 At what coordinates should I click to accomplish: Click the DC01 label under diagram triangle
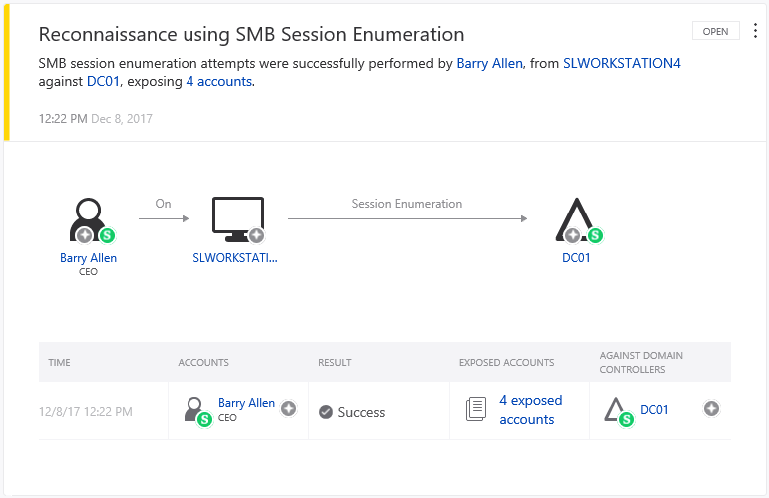tap(577, 258)
